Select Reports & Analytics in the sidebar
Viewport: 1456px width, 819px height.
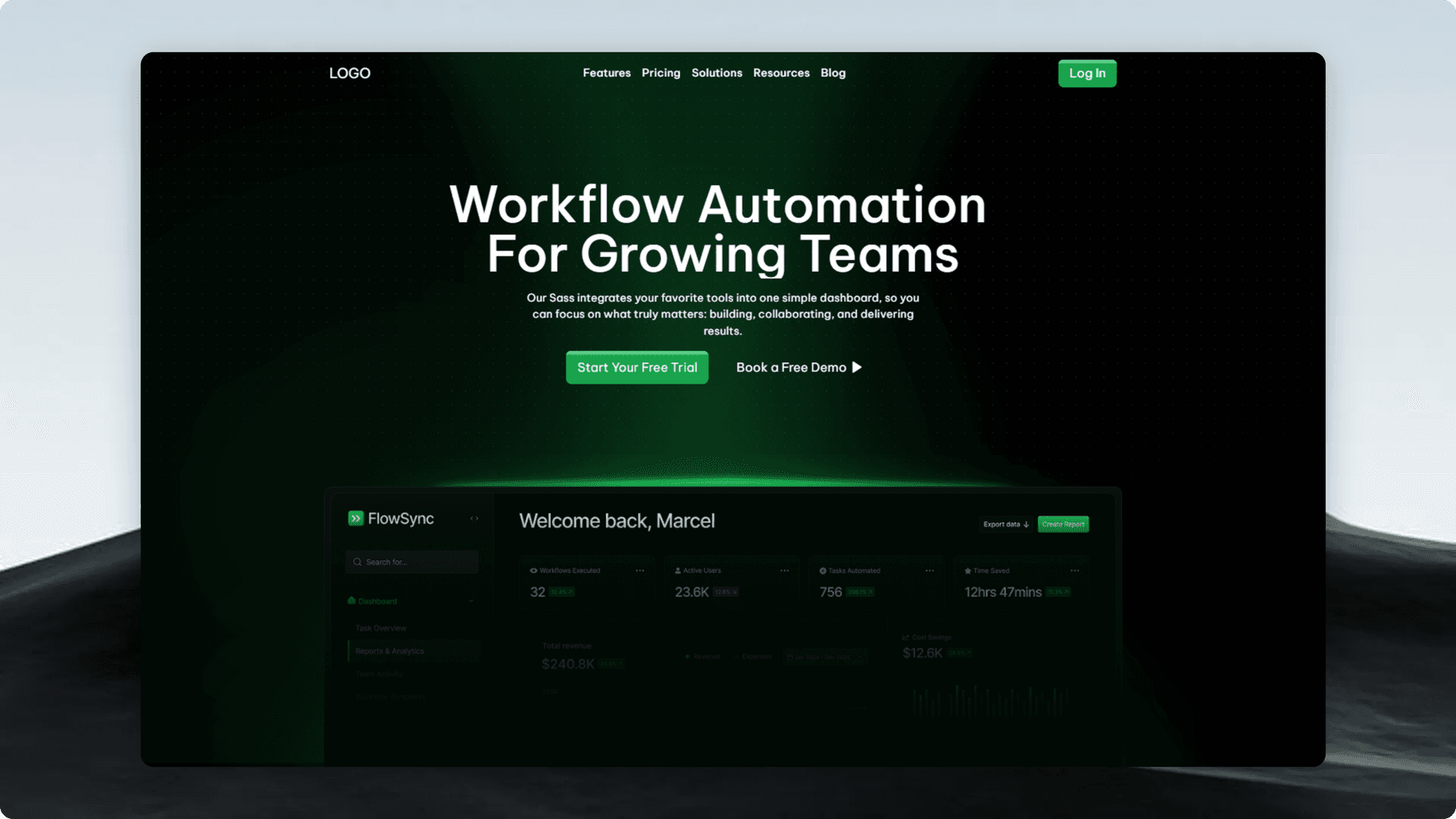[390, 651]
